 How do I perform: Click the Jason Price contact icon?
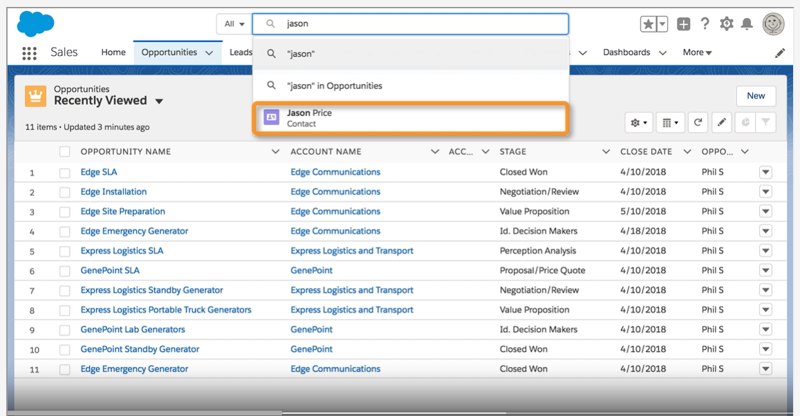(271, 118)
